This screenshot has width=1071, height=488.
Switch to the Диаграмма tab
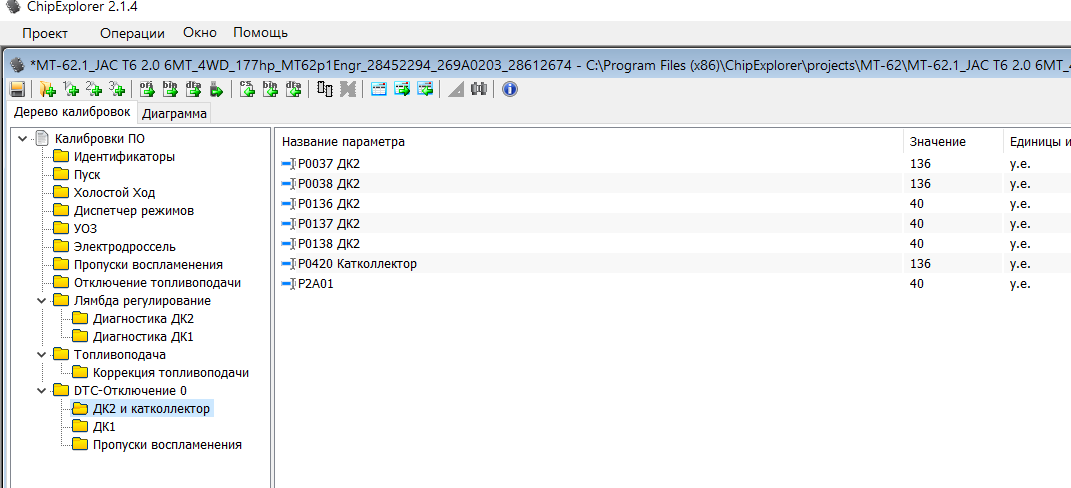pos(174,114)
